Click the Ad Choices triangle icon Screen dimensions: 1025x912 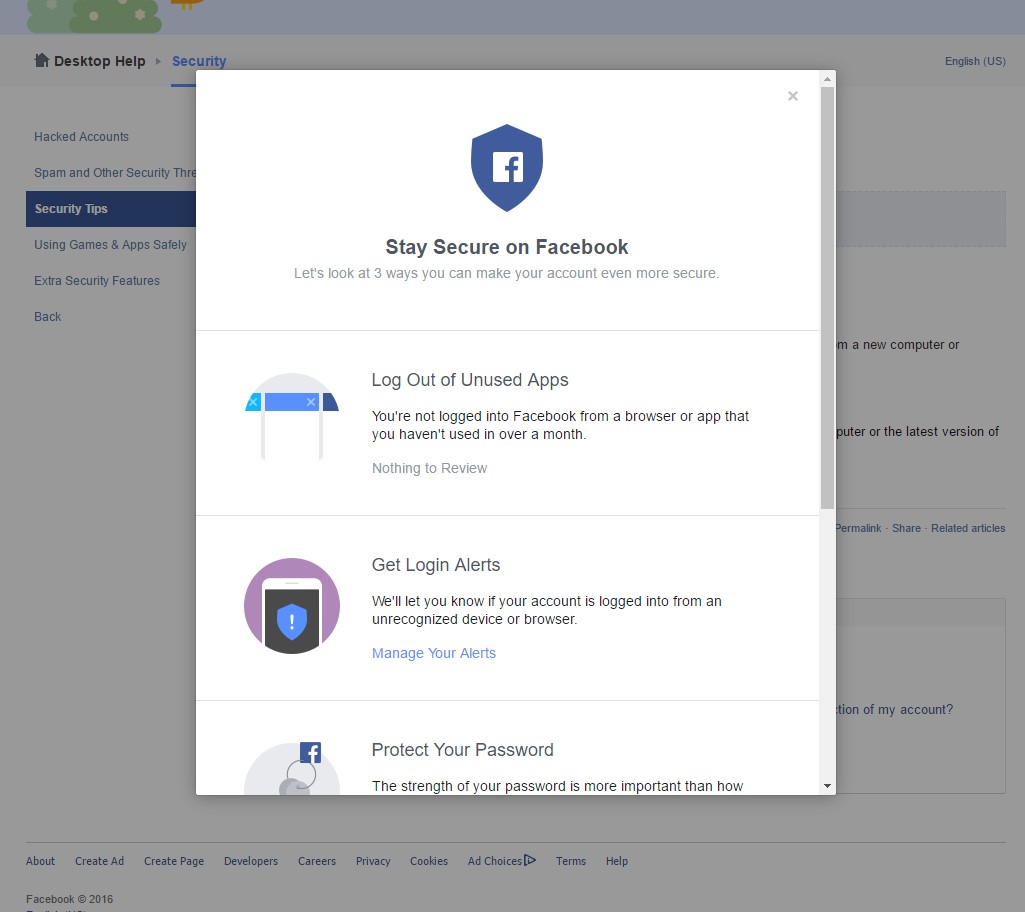(x=529, y=860)
